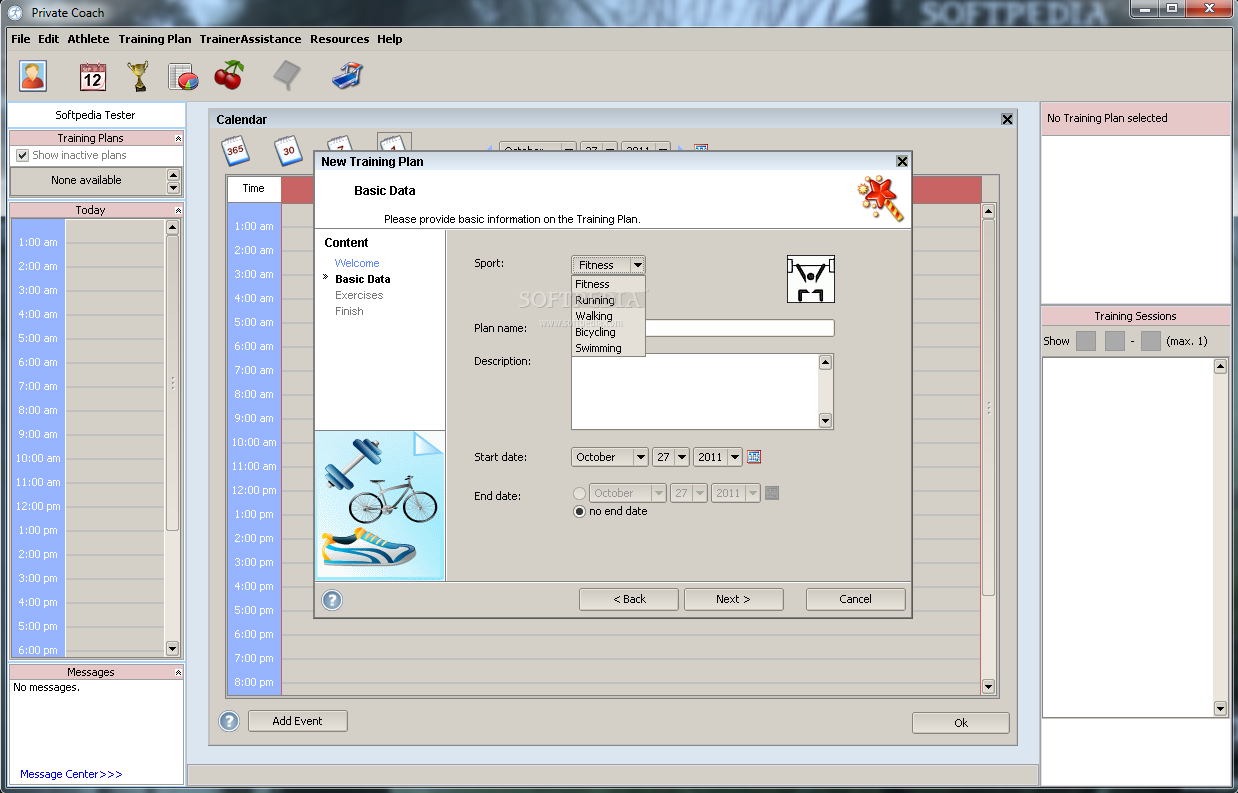Click down arrow of None available spinner
This screenshot has width=1238, height=793.
(173, 187)
